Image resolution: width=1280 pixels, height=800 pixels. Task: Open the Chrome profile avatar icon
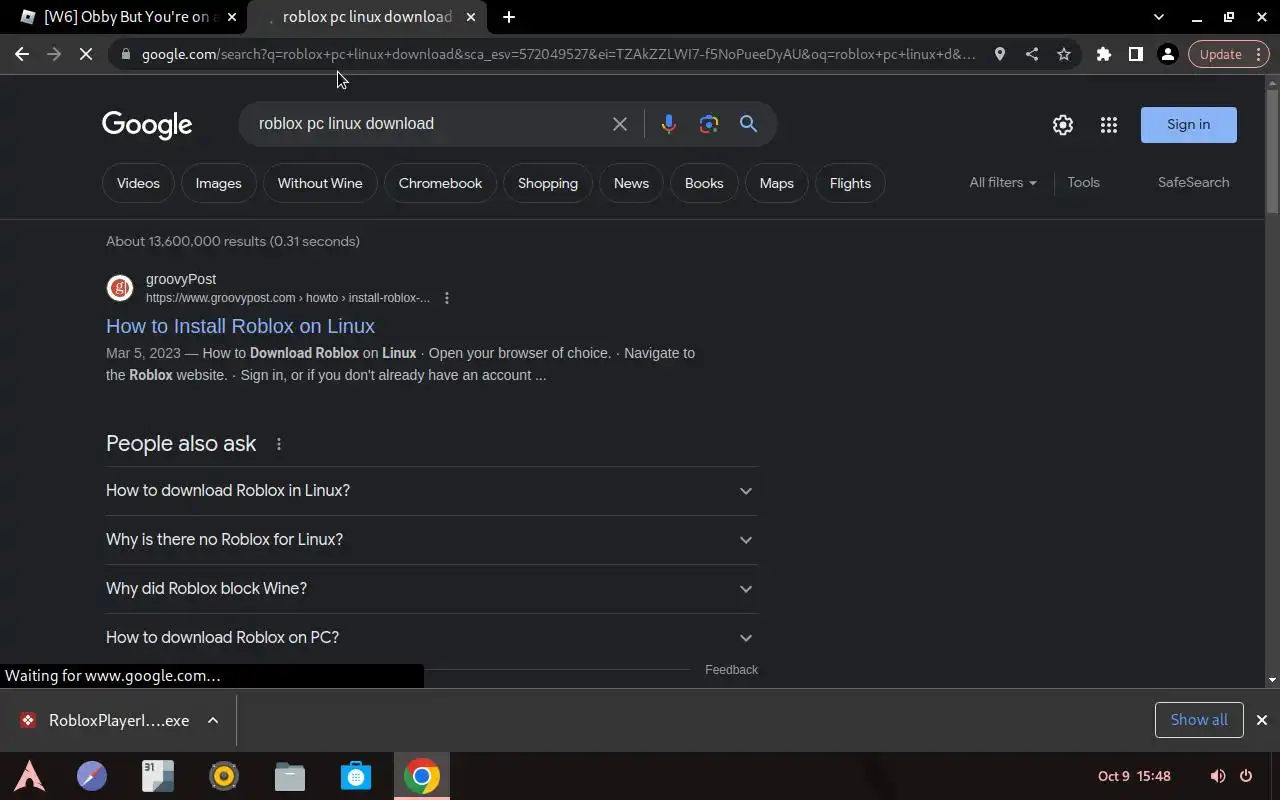click(x=1167, y=54)
